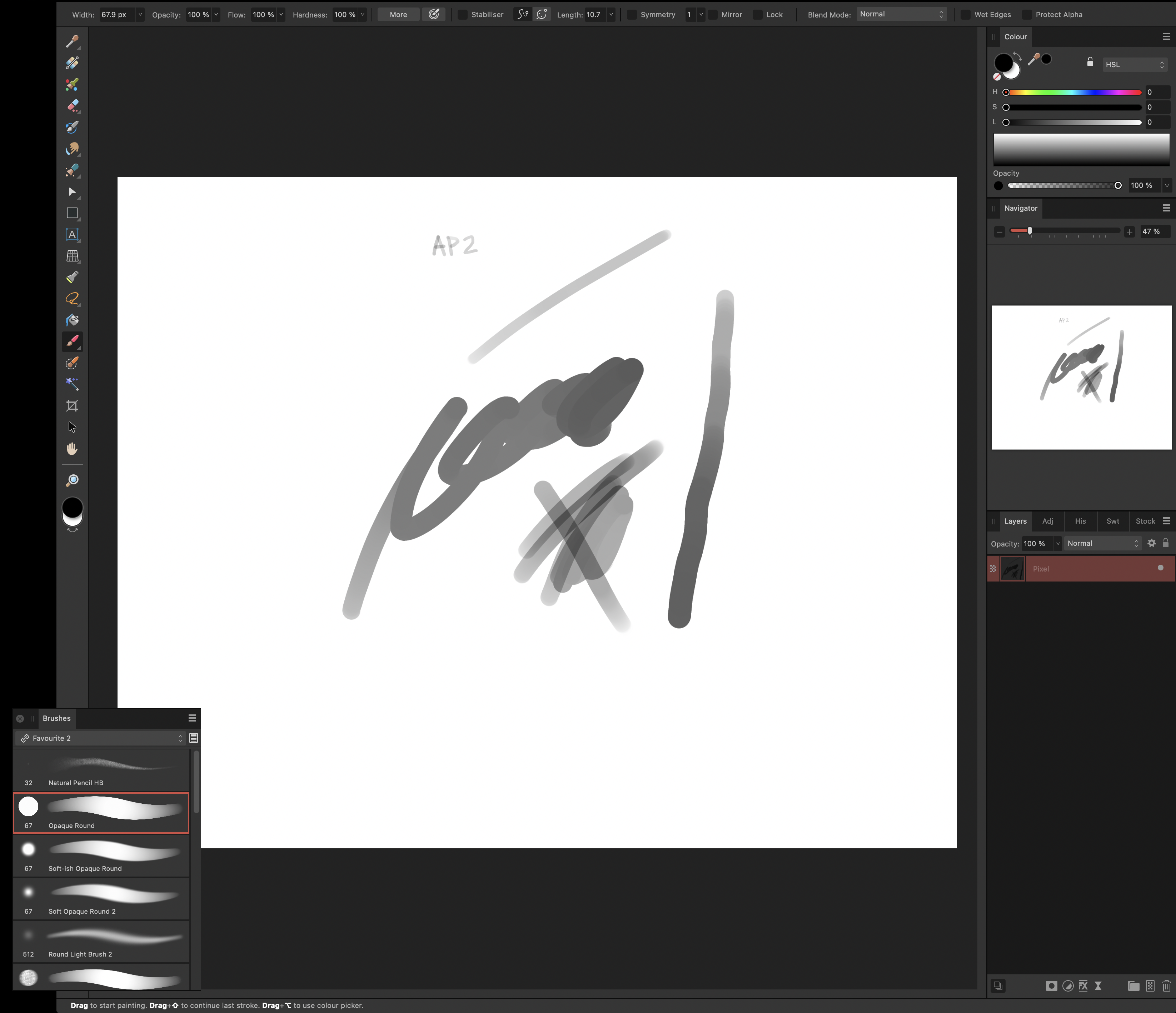Select the Clone Brush tool
Image resolution: width=1176 pixels, height=1013 pixels.
pos(72,170)
